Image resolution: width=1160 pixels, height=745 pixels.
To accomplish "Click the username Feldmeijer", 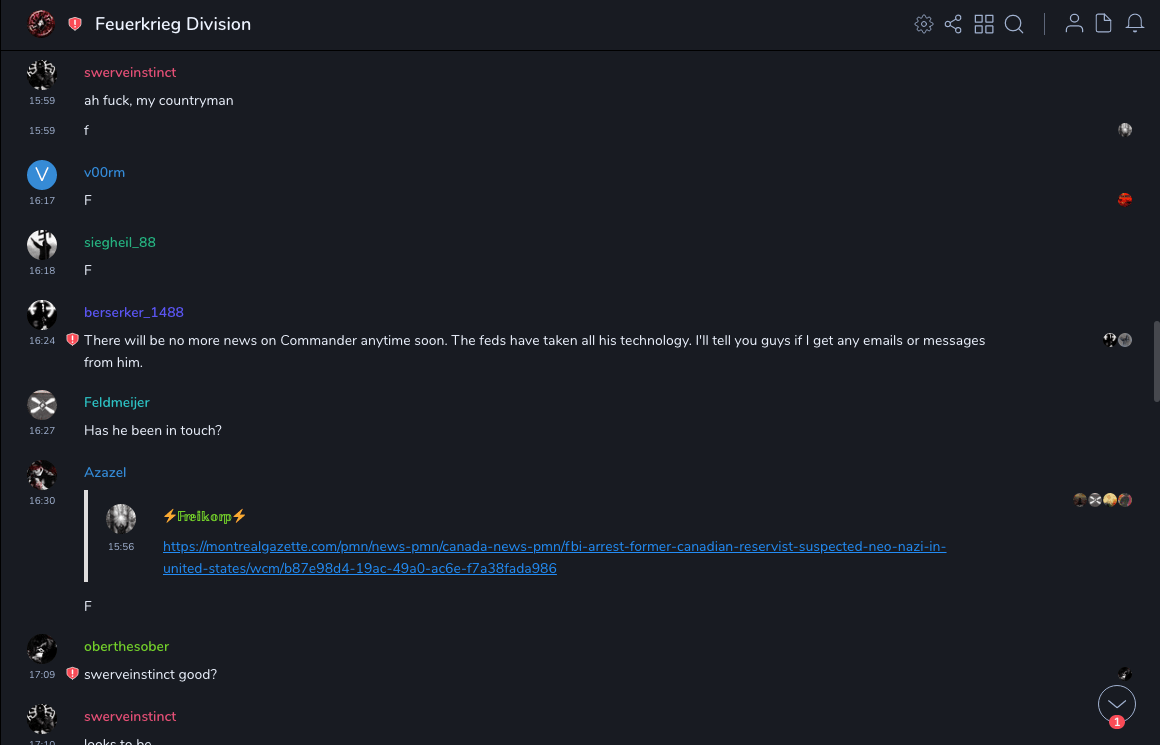I will (117, 402).
